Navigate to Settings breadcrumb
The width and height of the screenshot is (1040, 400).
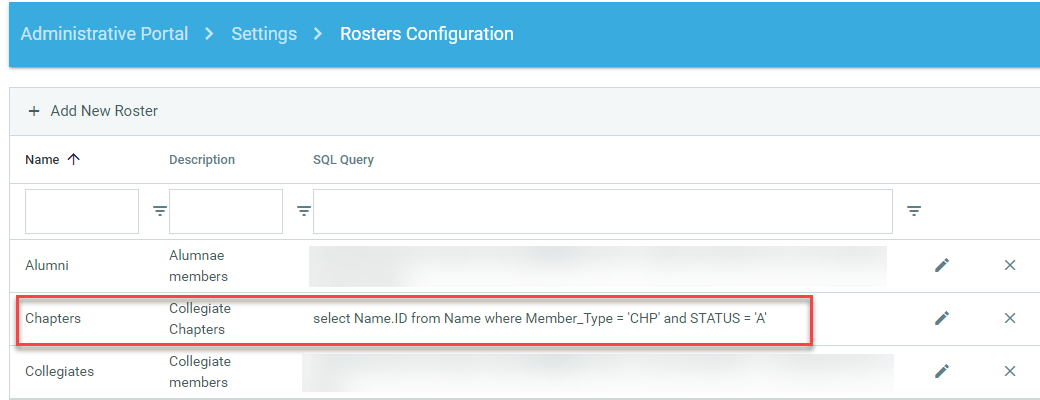[x=264, y=34]
